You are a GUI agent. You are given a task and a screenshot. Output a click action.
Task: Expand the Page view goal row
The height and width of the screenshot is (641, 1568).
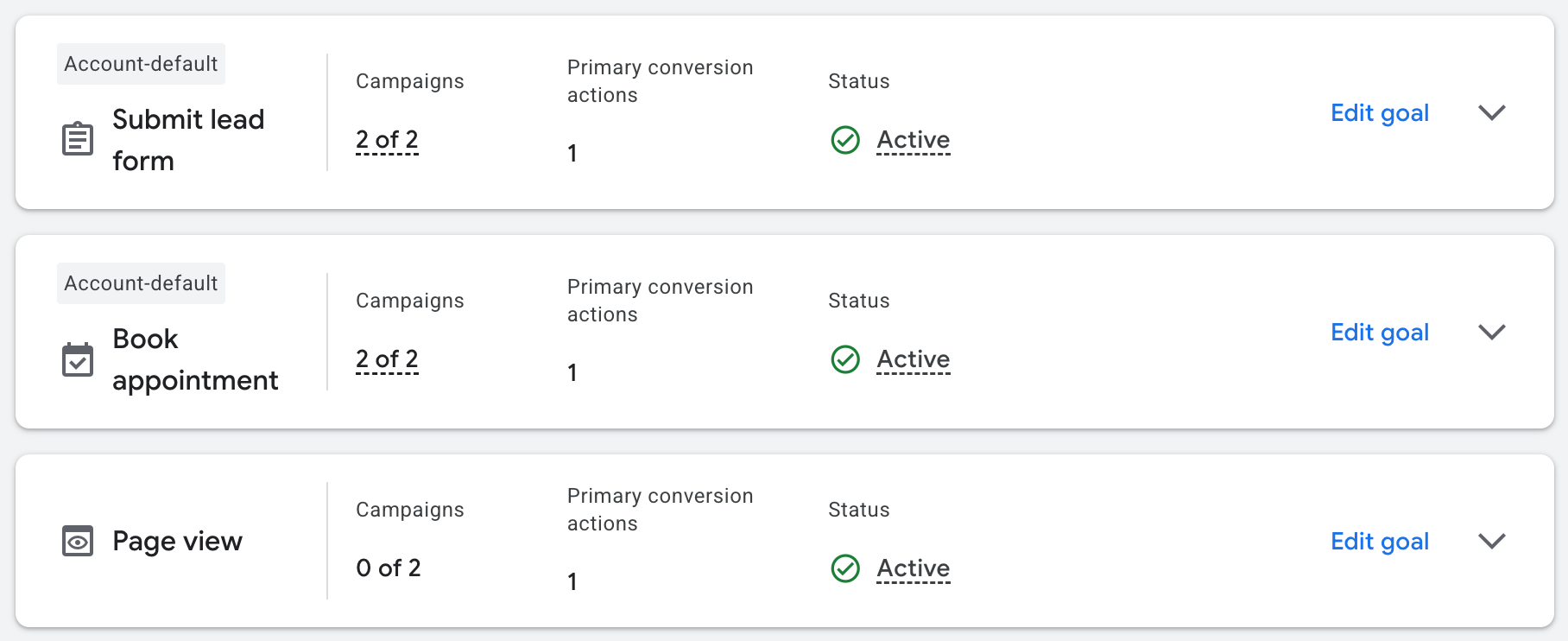tap(1492, 542)
